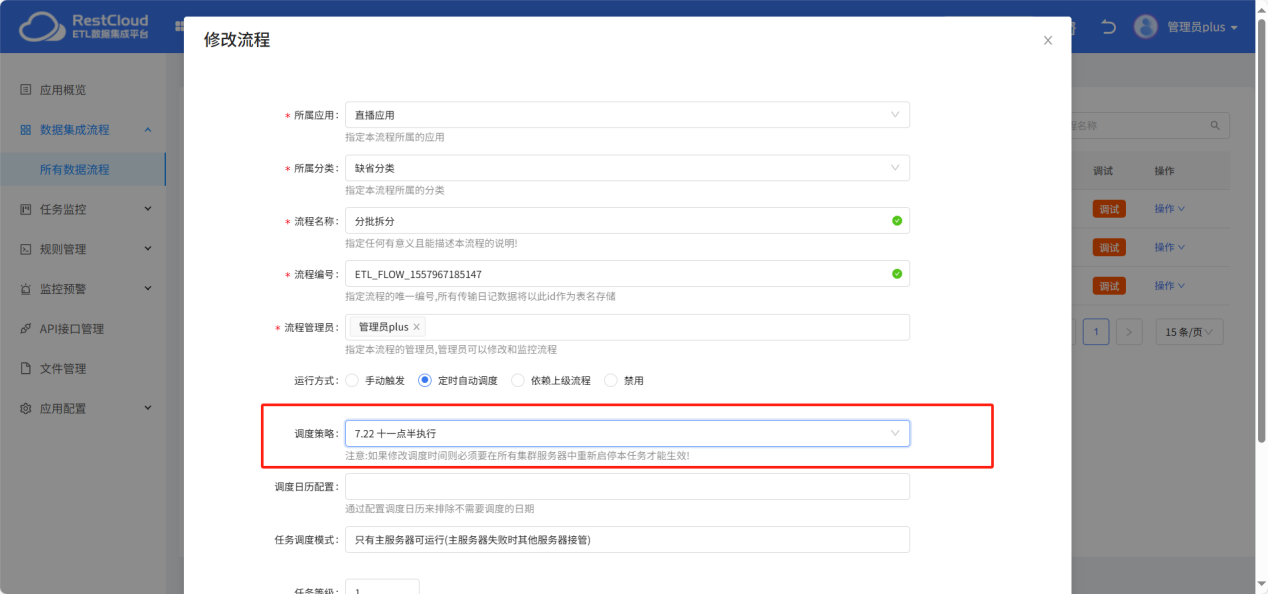Screen dimensions: 1268x594
Task: Open the 15条/页 page size dropdown
Action: tap(1189, 332)
